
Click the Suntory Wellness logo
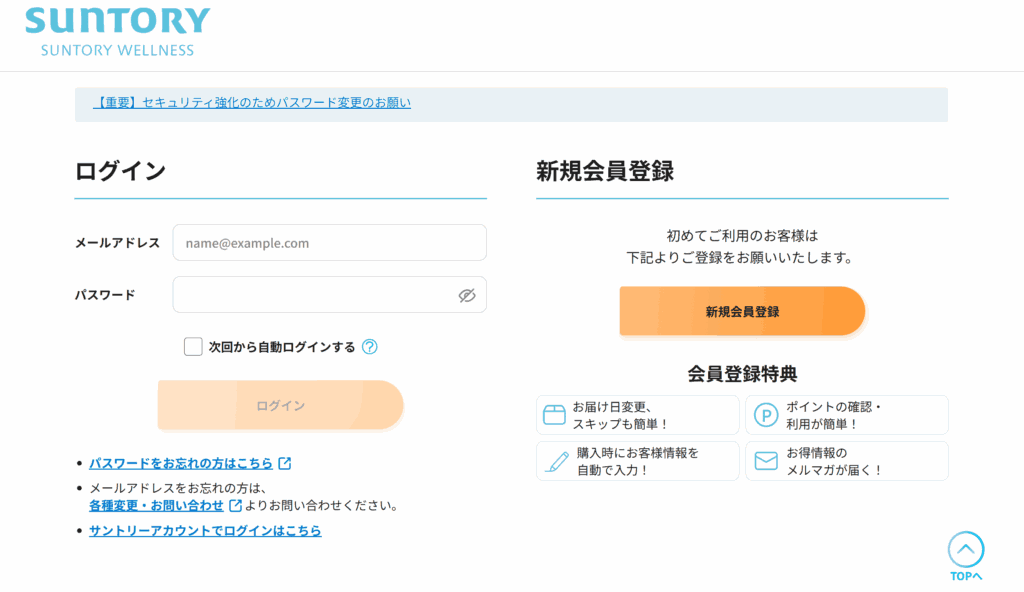[118, 31]
